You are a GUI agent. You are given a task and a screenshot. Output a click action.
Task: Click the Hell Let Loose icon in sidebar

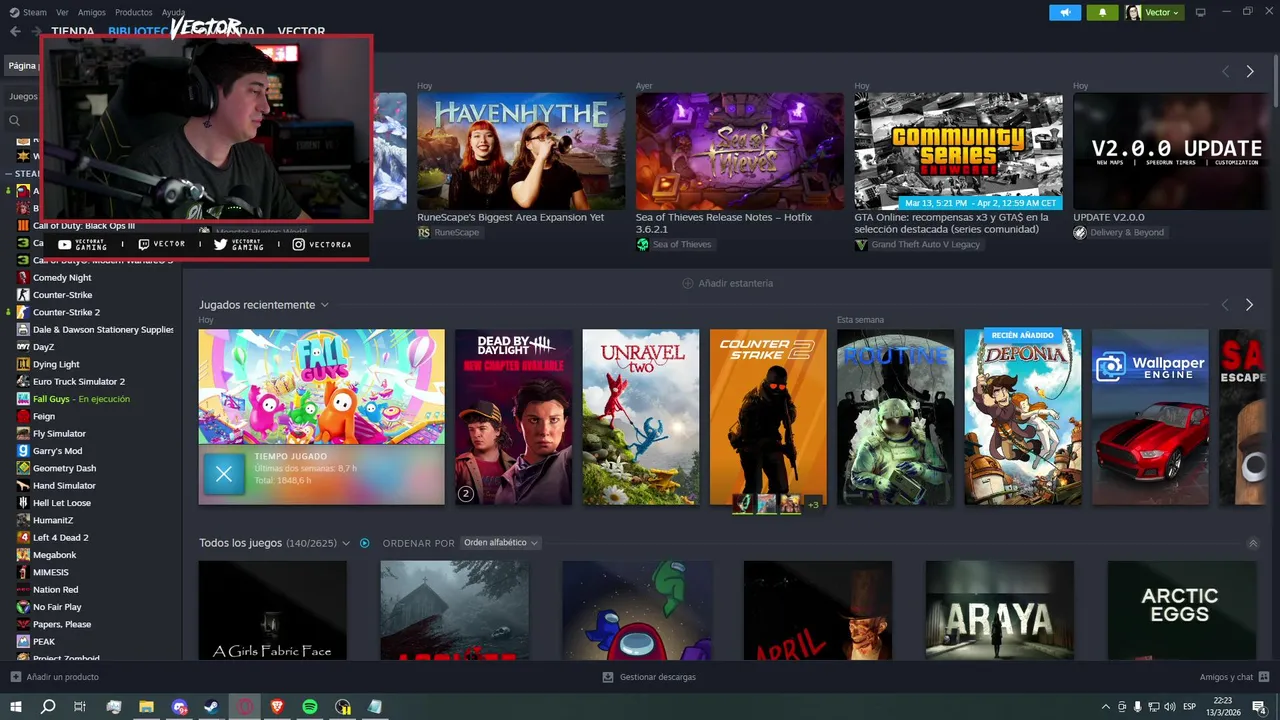(24, 503)
